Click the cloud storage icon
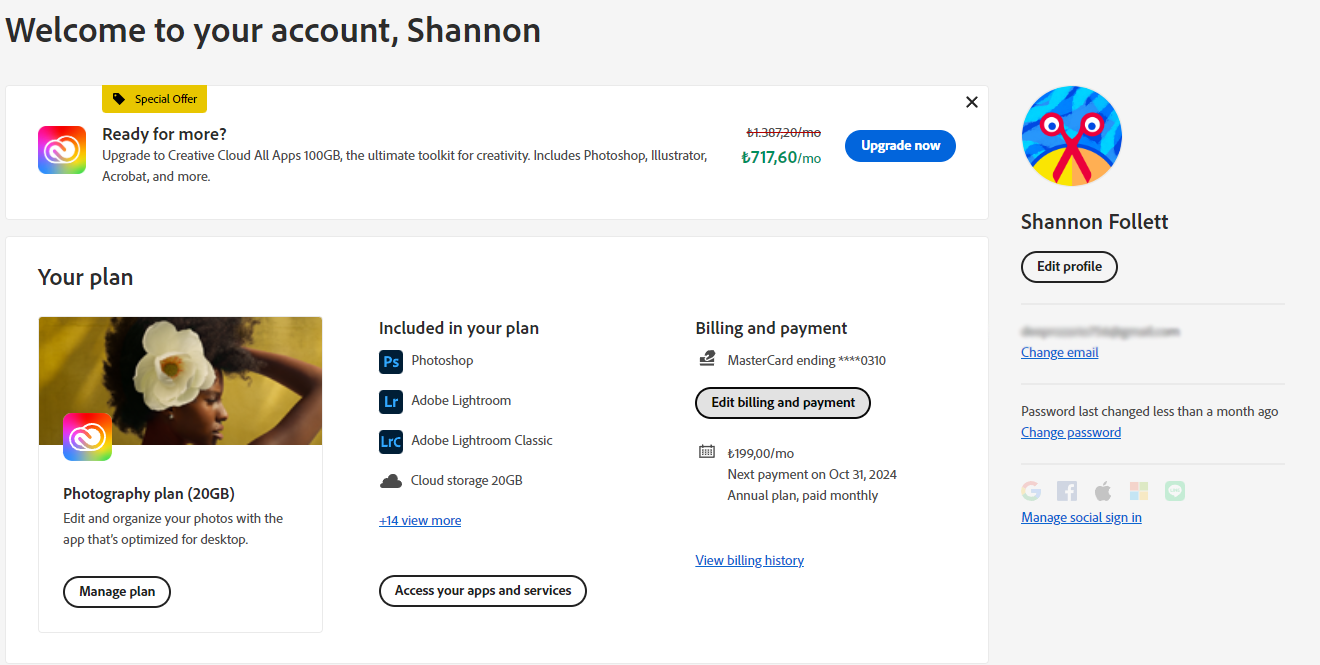This screenshot has width=1320, height=665. click(391, 481)
